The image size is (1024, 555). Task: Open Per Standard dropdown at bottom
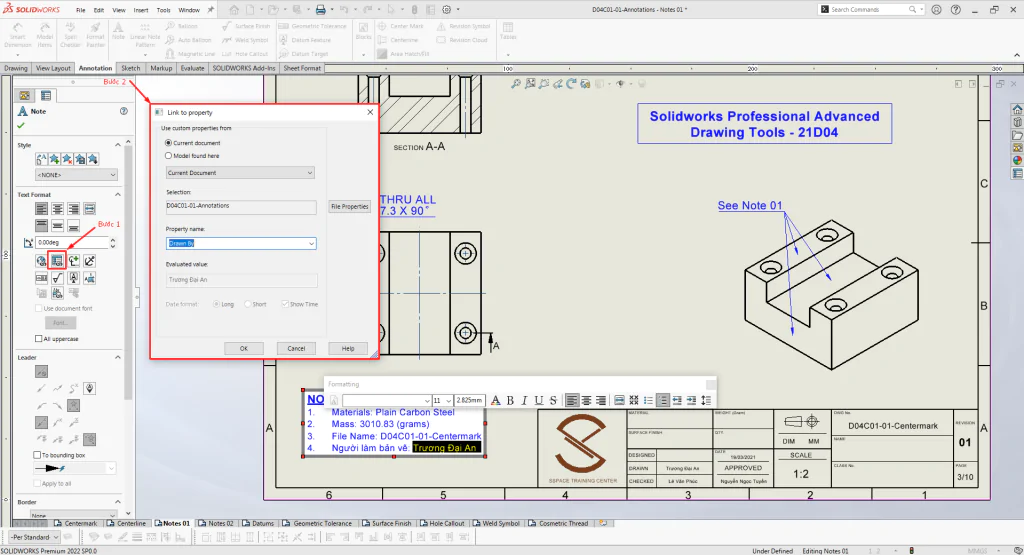coord(35,537)
